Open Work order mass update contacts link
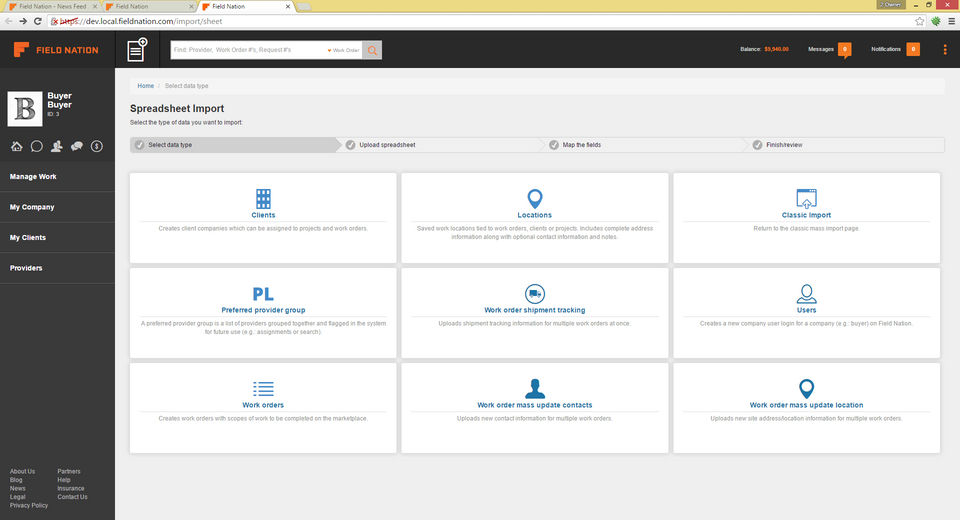The width and height of the screenshot is (960, 520). click(534, 405)
